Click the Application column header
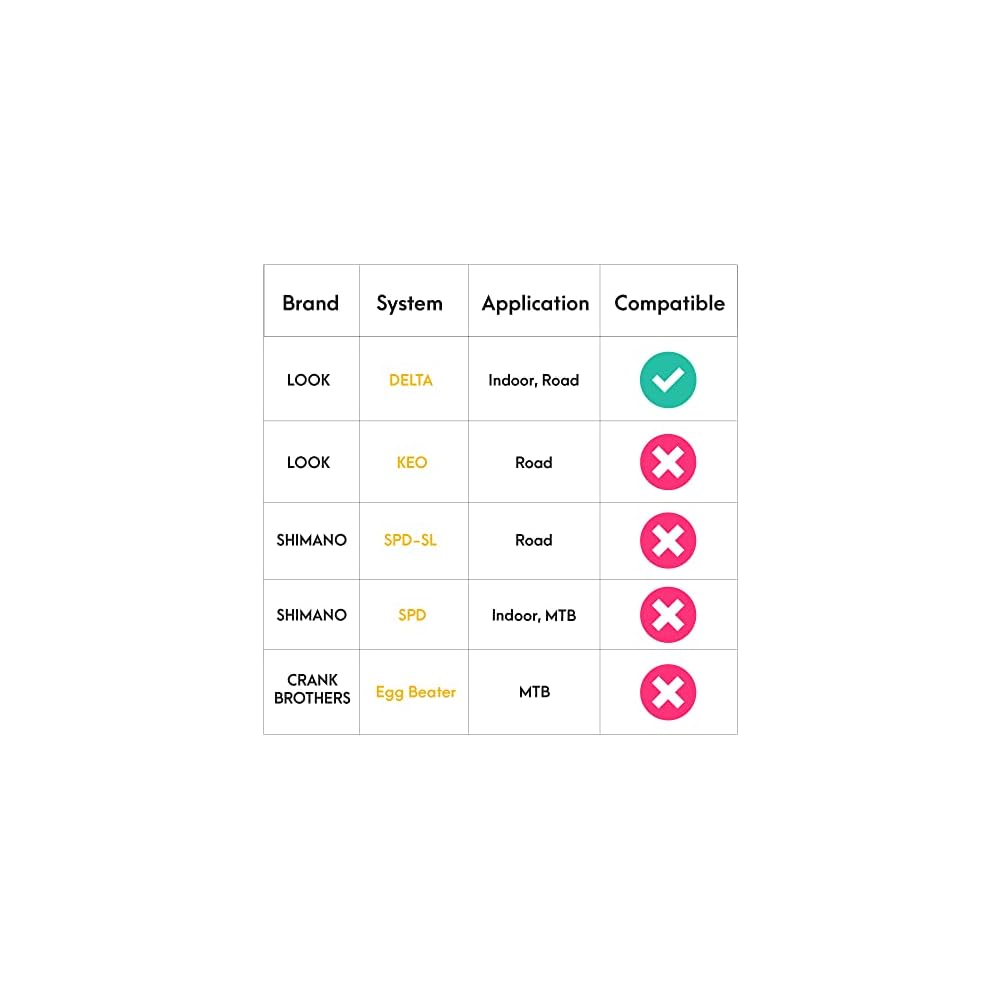The height and width of the screenshot is (1000, 1000). click(x=535, y=303)
